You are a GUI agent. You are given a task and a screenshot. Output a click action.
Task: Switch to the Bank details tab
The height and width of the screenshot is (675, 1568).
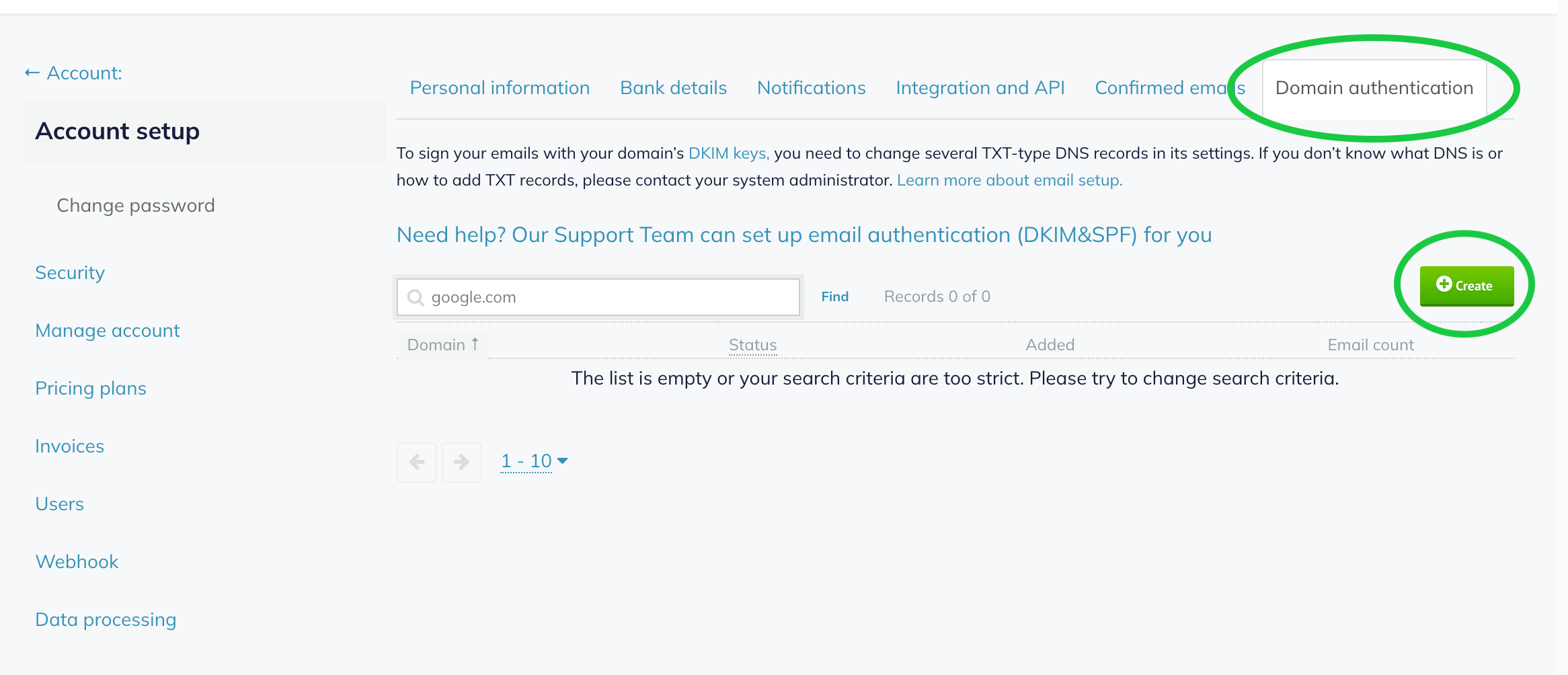tap(673, 88)
